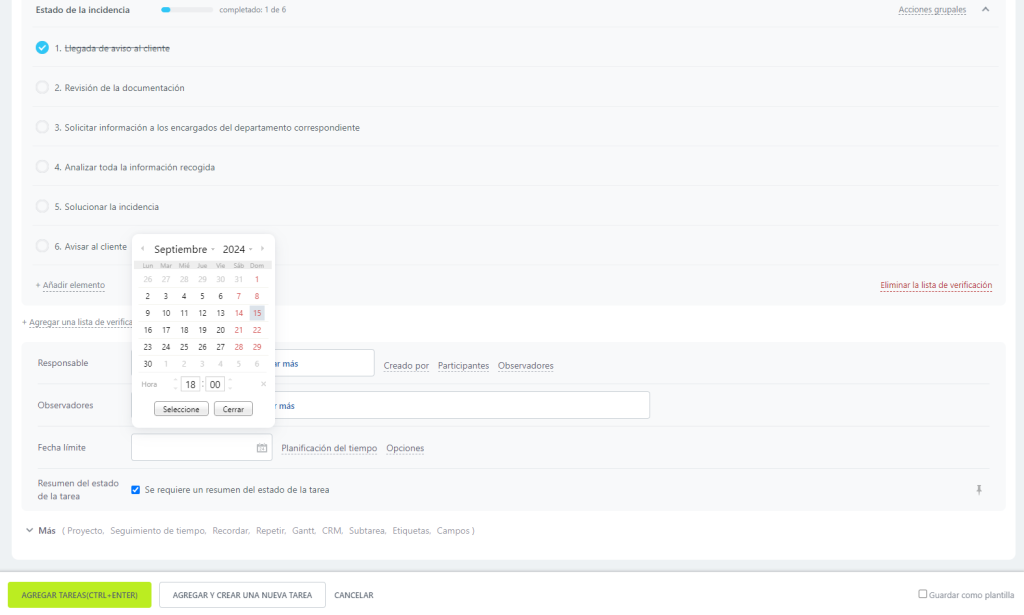This screenshot has width=1024, height=615.
Task: Uncheck completed item Llegada de aviso al cliente
Action: pos(42,48)
